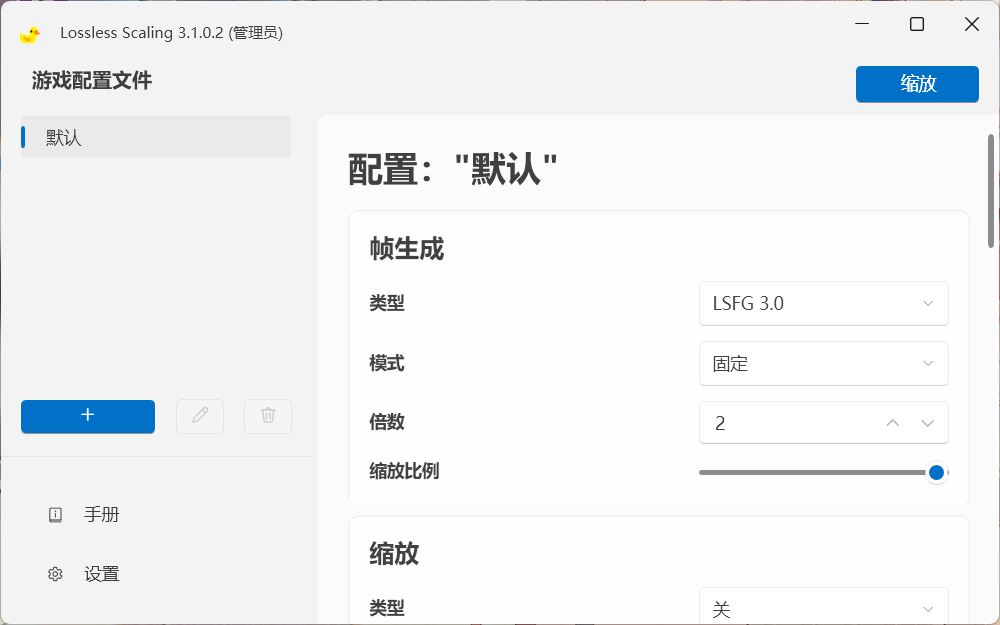Click the blue 缩放 scale button
This screenshot has width=1000, height=625.
click(x=917, y=84)
